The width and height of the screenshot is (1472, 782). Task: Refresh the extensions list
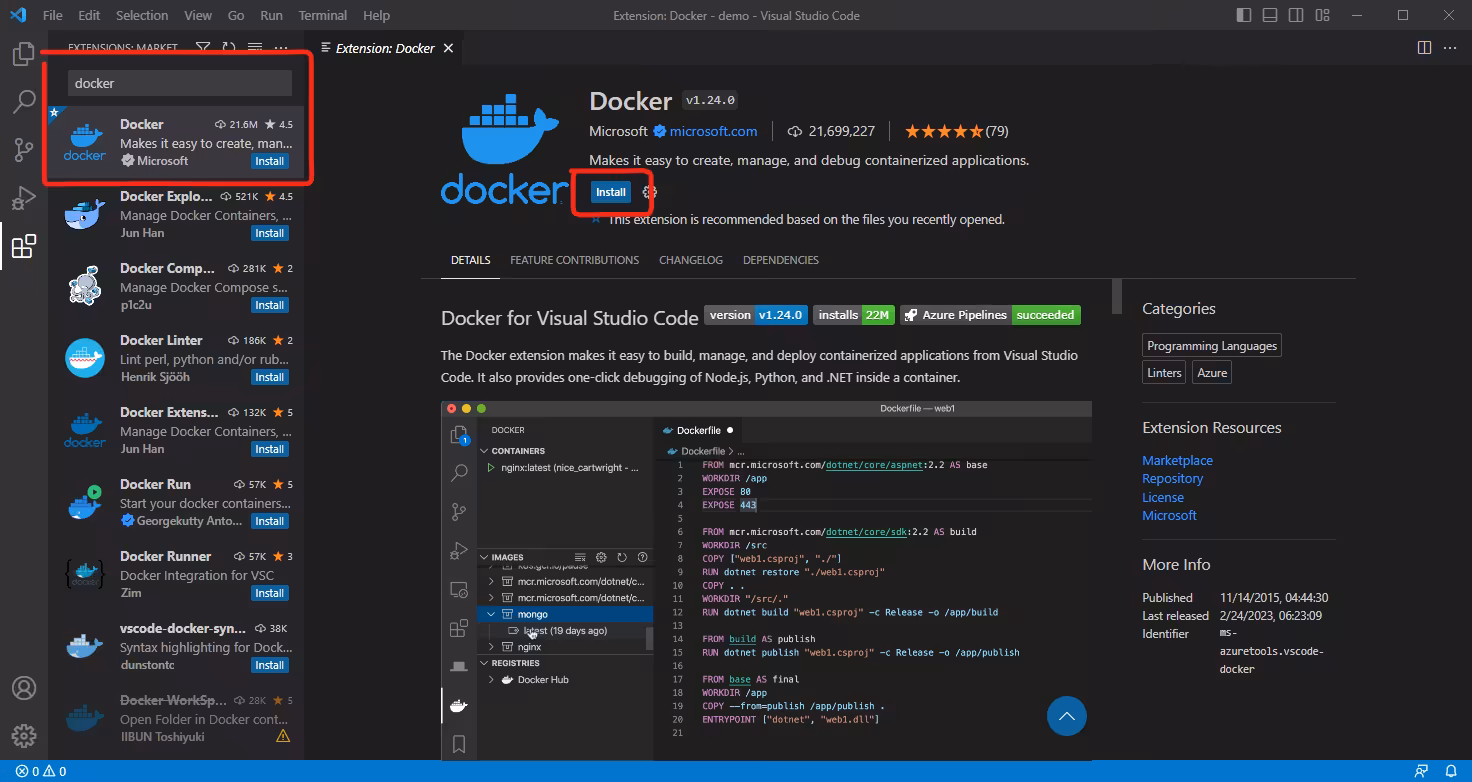click(x=229, y=47)
